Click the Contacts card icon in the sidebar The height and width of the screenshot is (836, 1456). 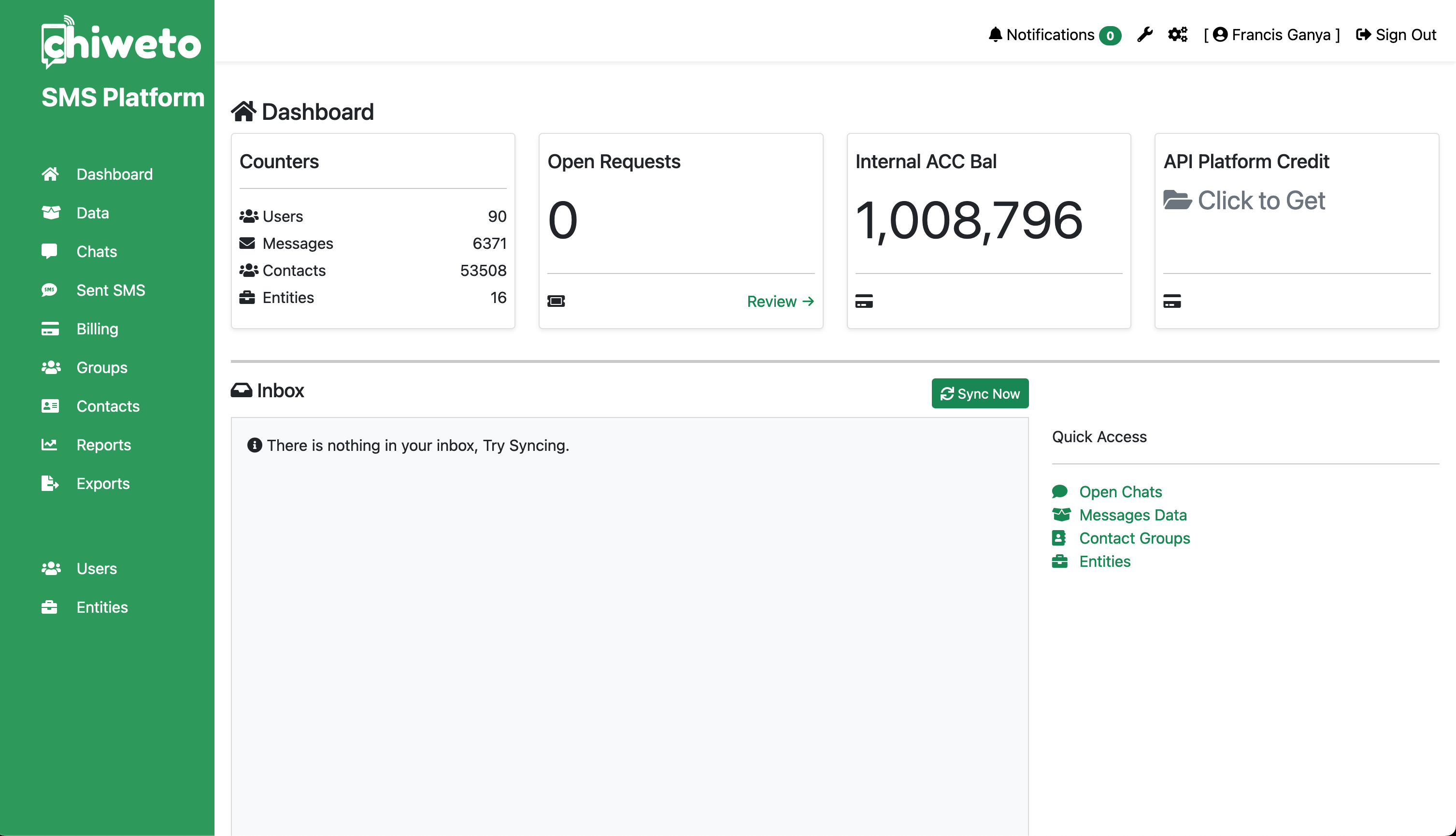point(50,406)
